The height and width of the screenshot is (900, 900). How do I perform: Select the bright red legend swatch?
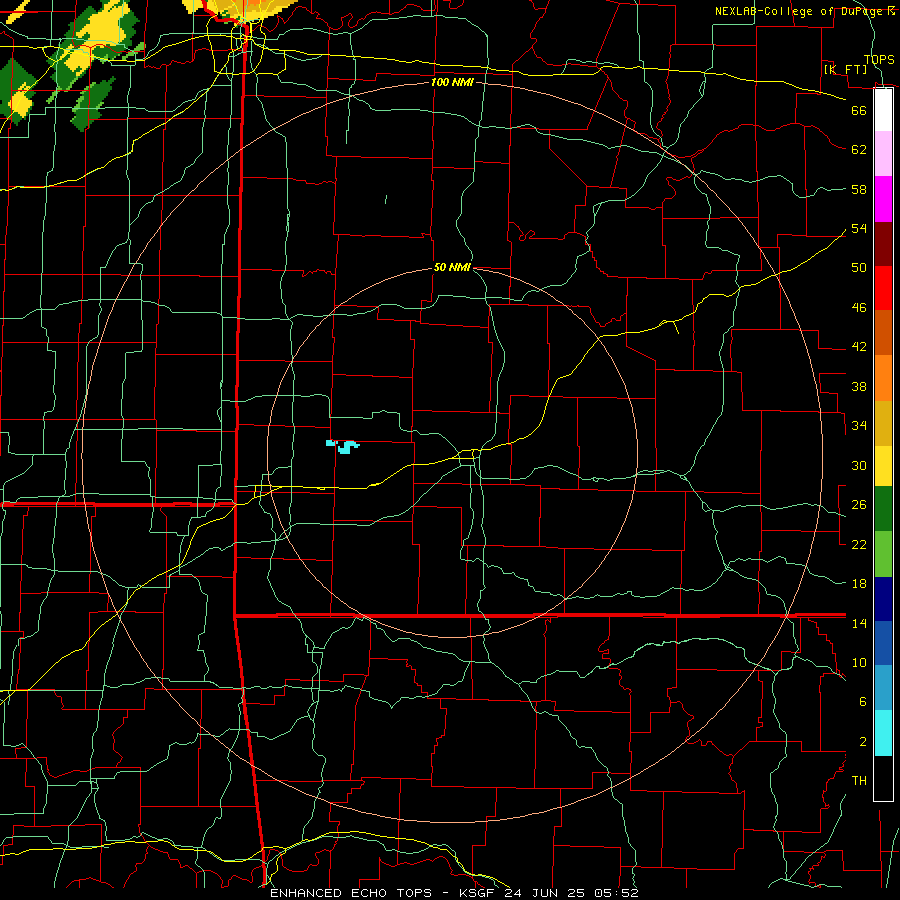pos(883,288)
